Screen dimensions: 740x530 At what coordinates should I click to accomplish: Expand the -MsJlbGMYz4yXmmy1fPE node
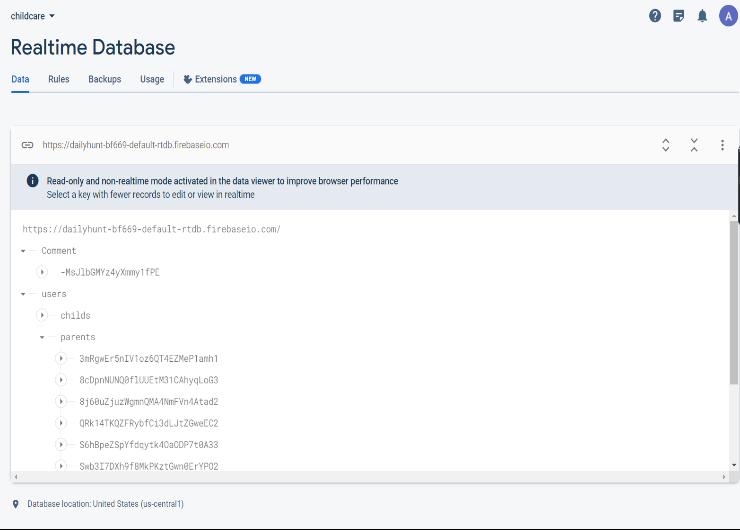[42, 272]
